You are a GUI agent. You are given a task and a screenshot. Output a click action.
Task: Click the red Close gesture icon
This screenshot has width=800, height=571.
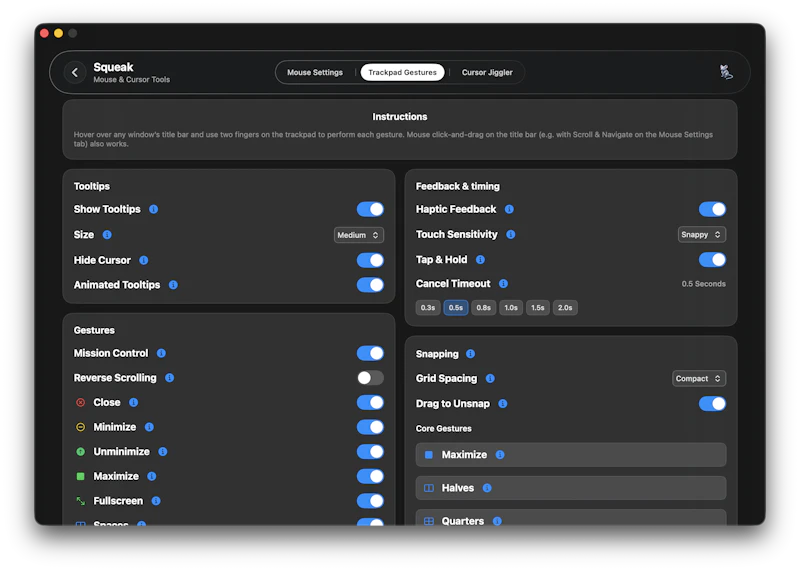click(81, 403)
